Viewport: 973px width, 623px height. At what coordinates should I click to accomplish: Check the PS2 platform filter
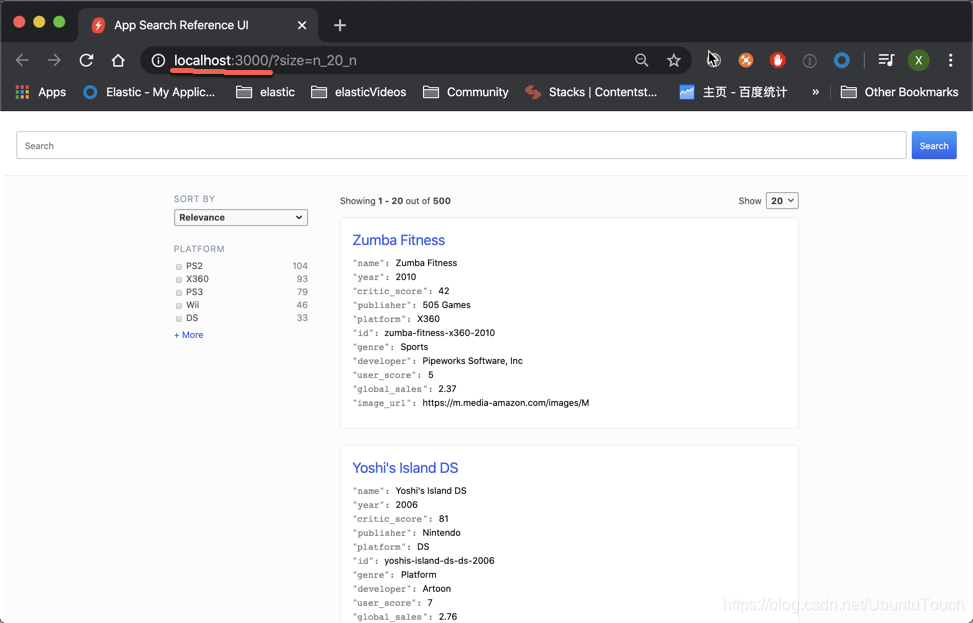tap(179, 266)
